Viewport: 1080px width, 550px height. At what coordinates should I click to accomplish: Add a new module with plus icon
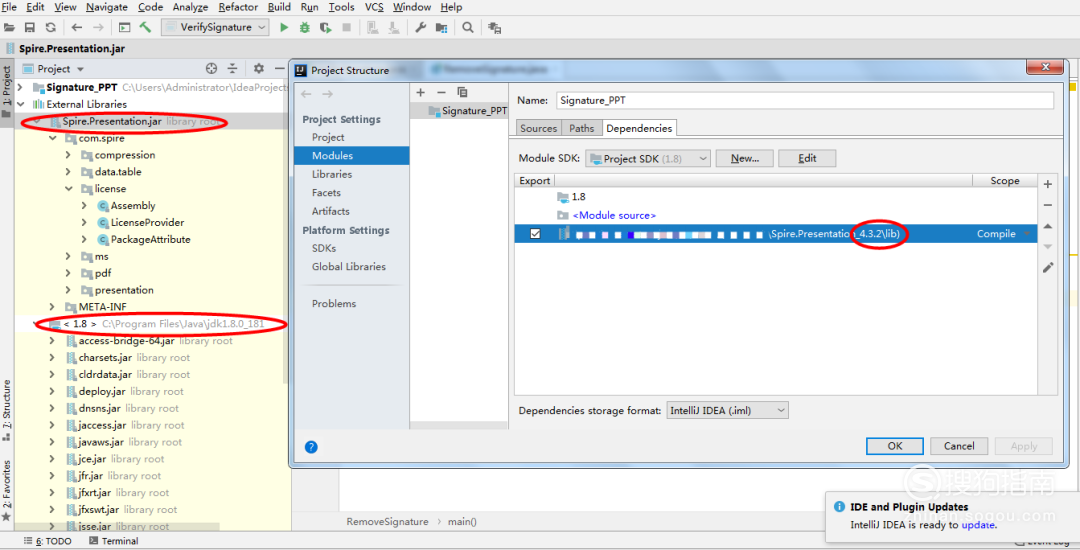coord(421,92)
